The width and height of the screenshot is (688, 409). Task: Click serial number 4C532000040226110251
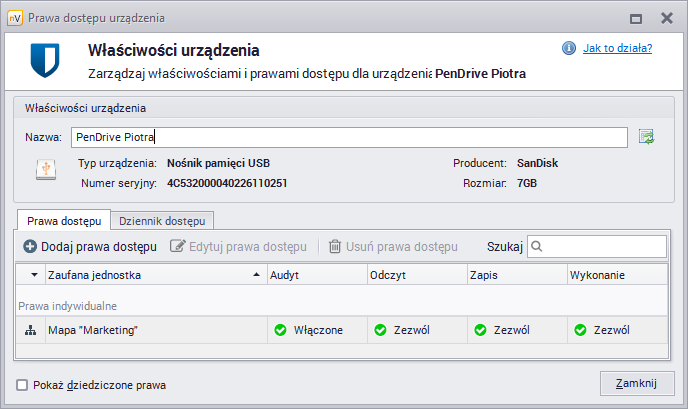click(227, 183)
